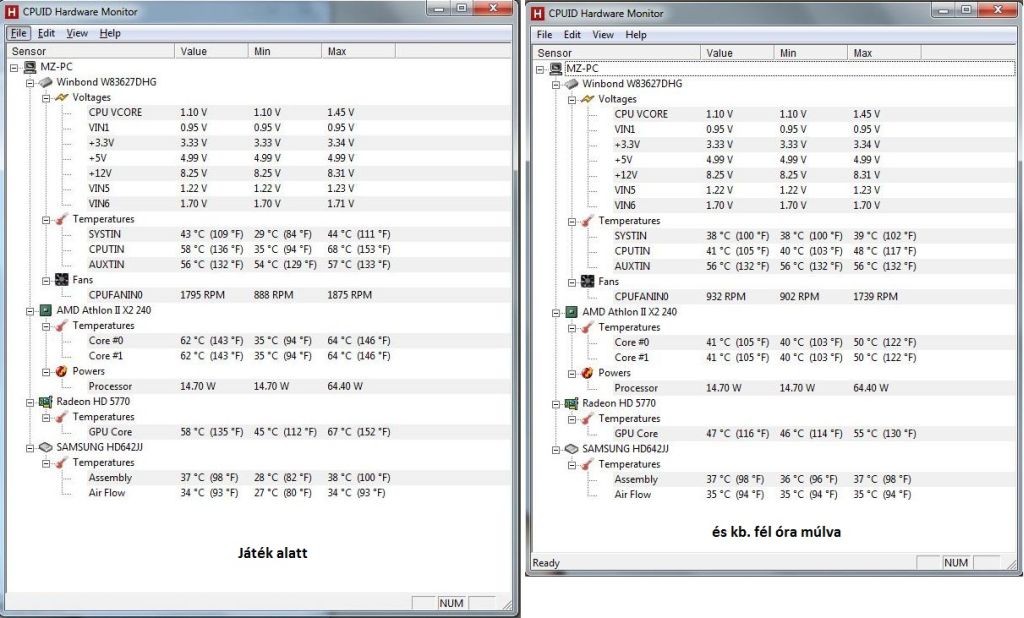Open Edit menu in left window
The height and width of the screenshot is (618, 1024).
(46, 33)
